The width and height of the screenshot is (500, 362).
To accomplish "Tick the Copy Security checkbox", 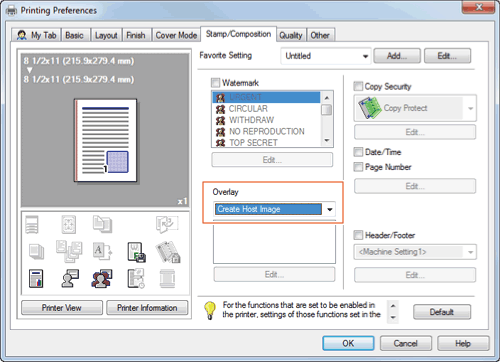I will coord(358,86).
